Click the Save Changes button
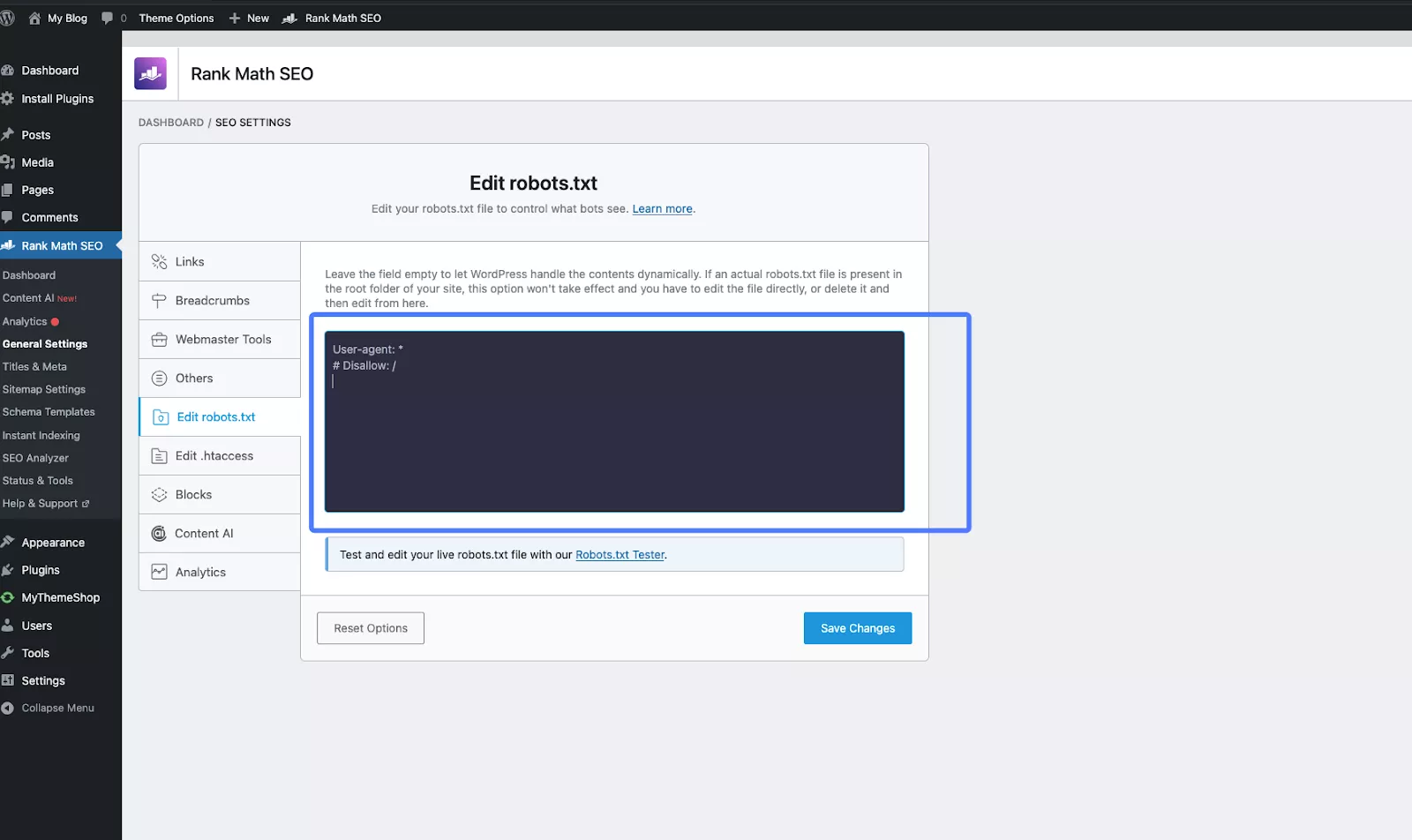This screenshot has height=840, width=1412. tap(857, 627)
